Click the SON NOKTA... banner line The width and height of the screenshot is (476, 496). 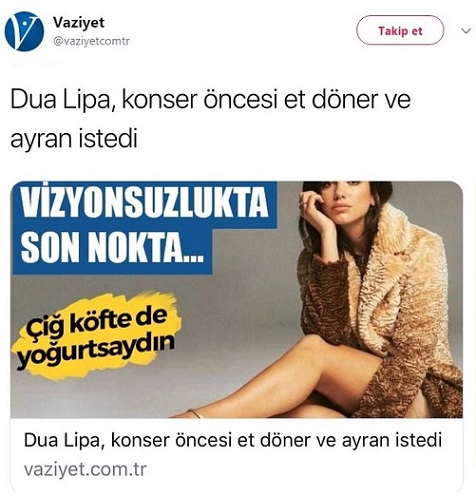112,249
